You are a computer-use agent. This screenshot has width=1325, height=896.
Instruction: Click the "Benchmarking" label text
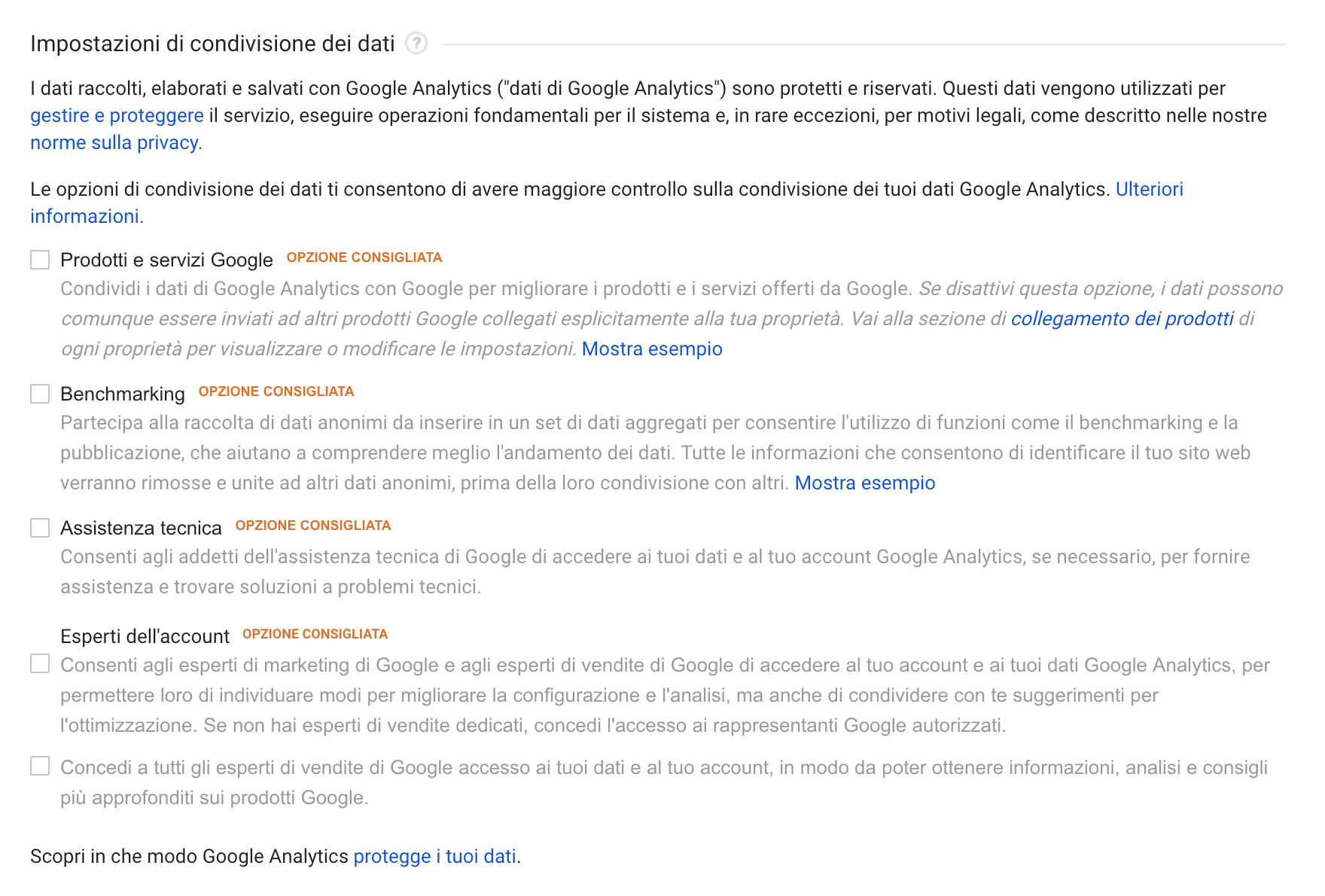point(122,394)
